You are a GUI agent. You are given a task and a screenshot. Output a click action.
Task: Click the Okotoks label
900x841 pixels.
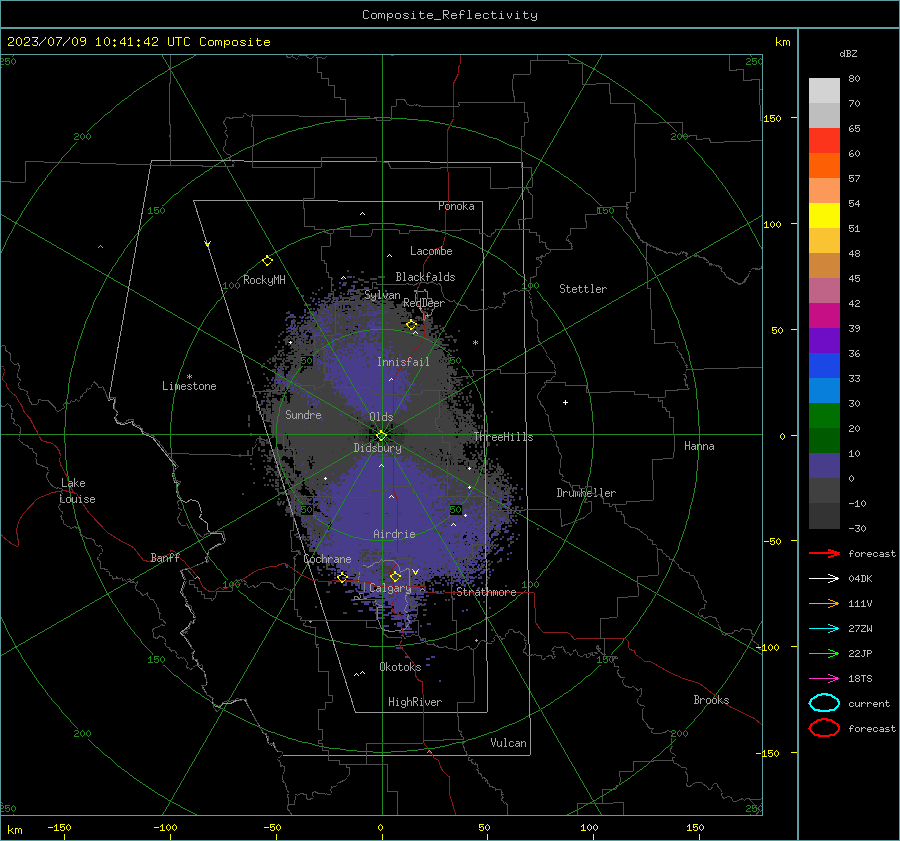pos(400,666)
